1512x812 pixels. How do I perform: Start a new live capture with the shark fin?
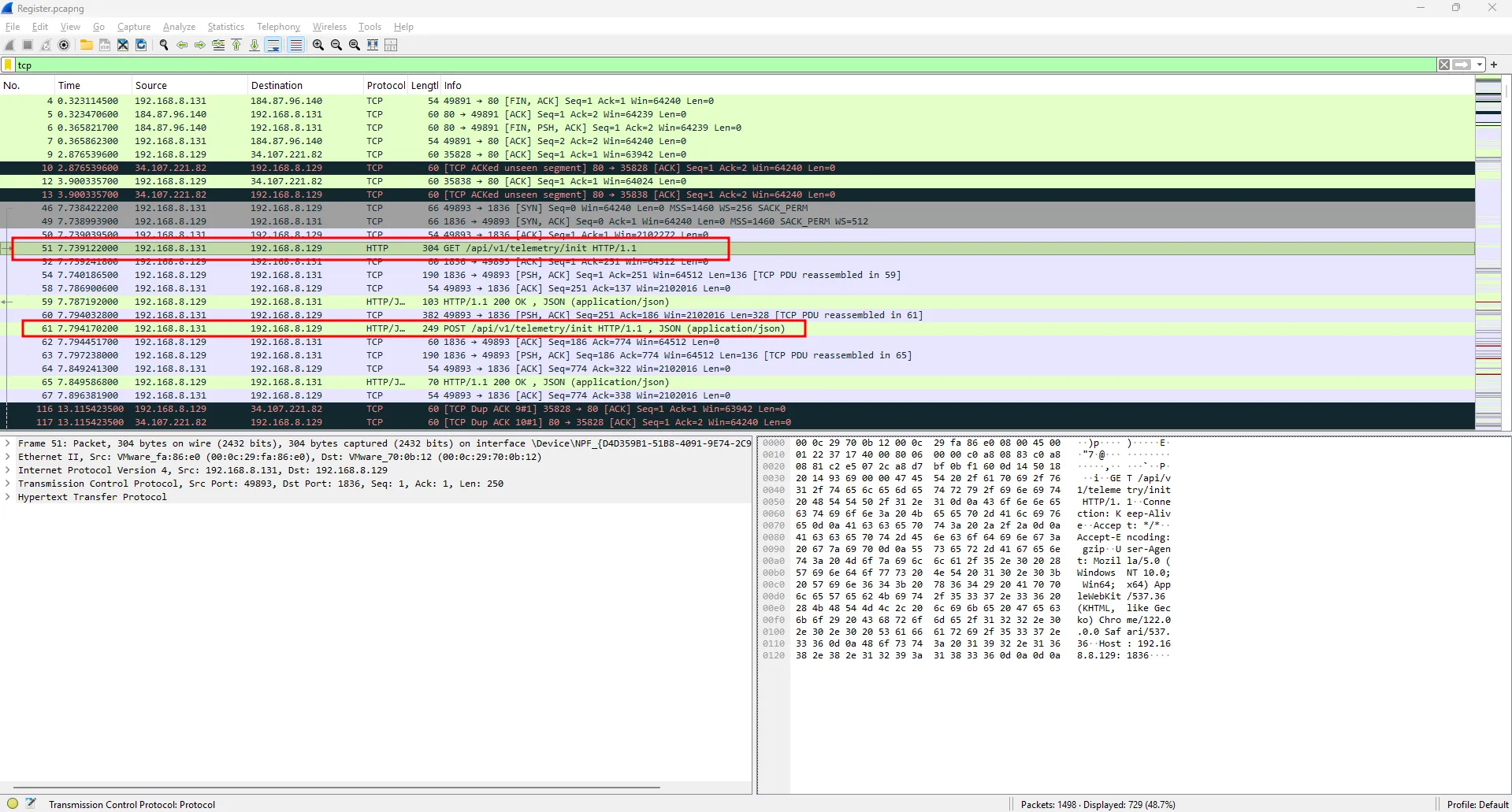coord(9,45)
